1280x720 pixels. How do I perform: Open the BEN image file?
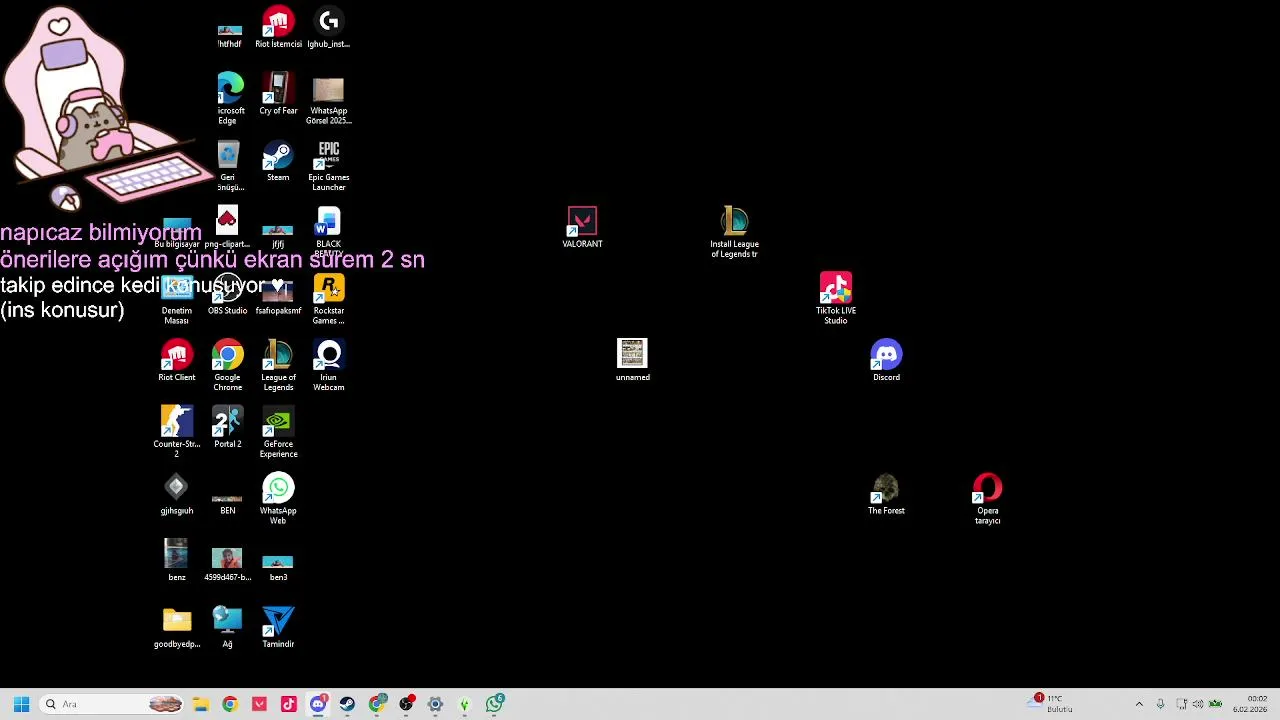click(x=228, y=502)
